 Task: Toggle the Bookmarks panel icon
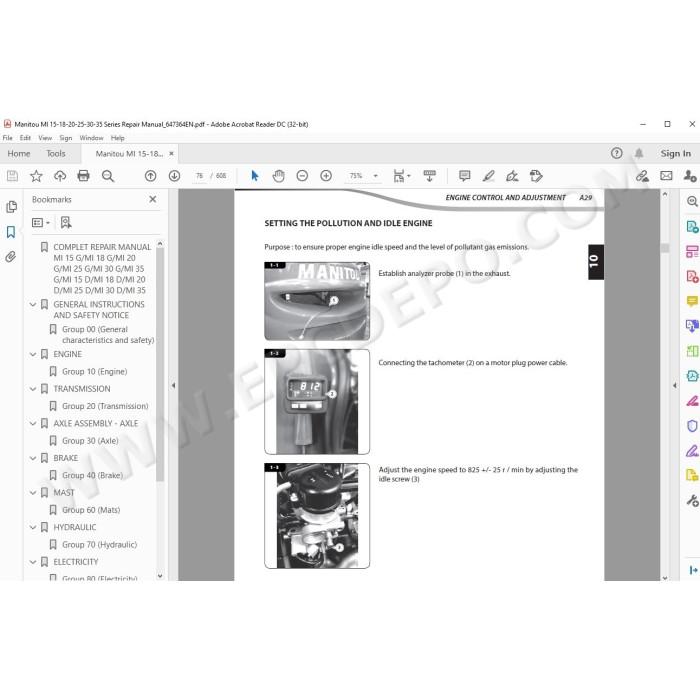point(11,232)
